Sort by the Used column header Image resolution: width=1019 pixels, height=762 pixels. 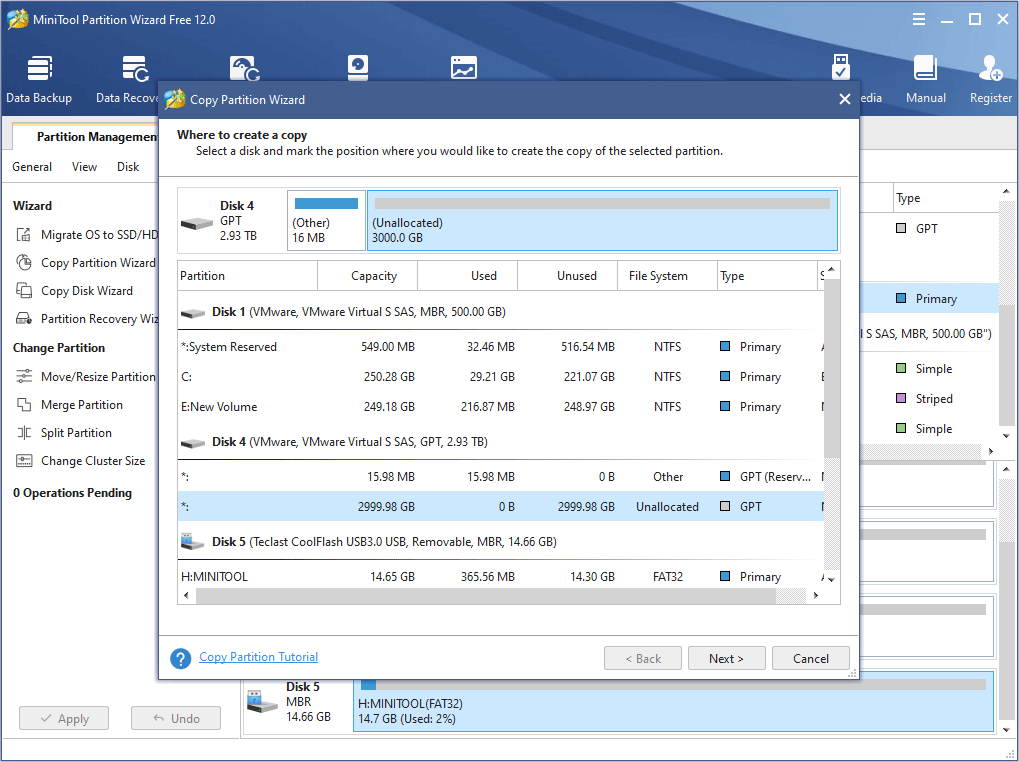[x=468, y=275]
